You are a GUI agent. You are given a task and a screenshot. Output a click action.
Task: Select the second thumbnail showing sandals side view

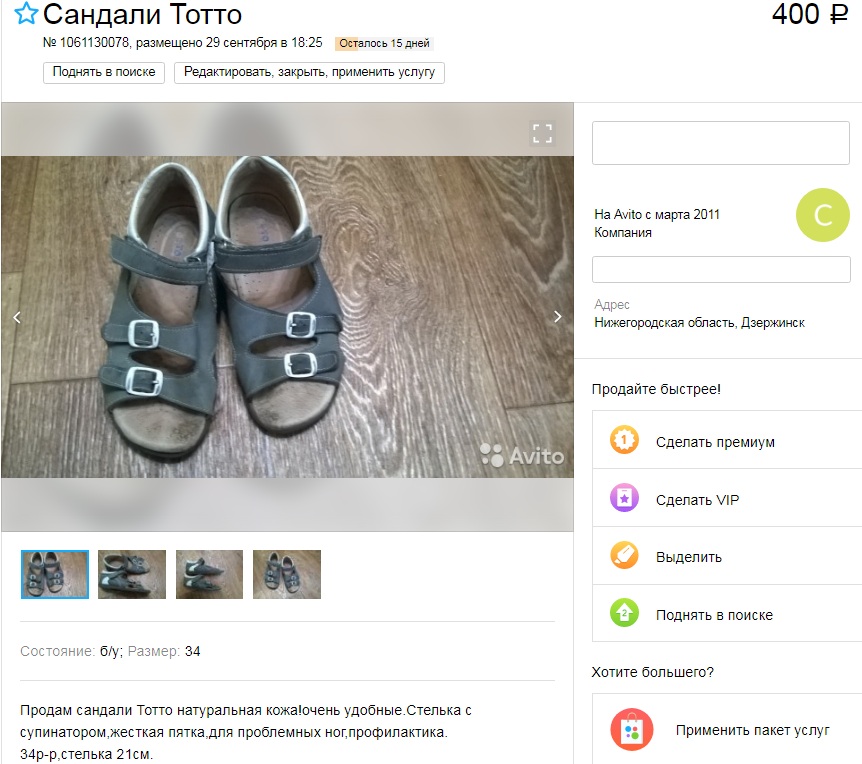(x=132, y=574)
